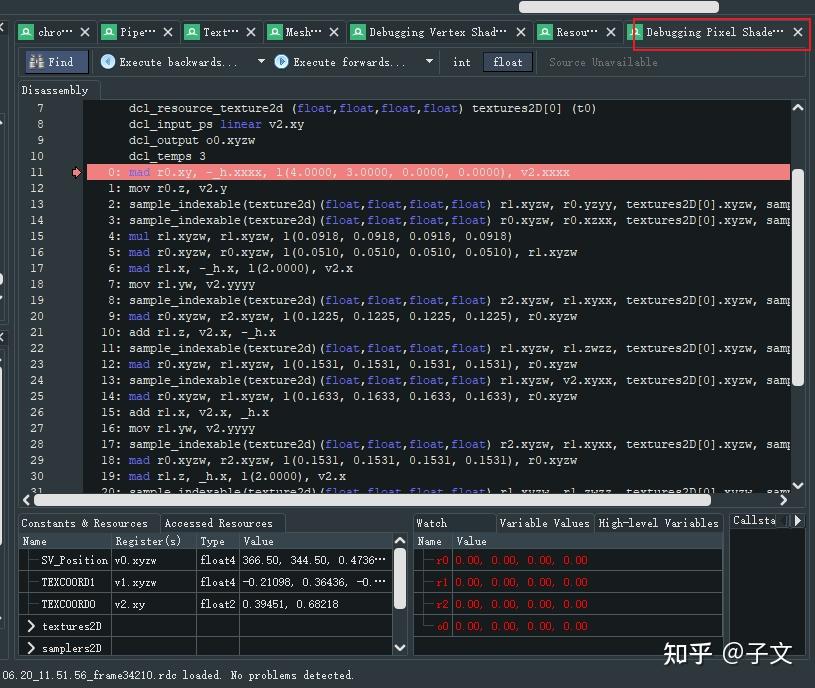This screenshot has height=688, width=815.
Task: Open the High-level Variables tab
Action: 659,522
